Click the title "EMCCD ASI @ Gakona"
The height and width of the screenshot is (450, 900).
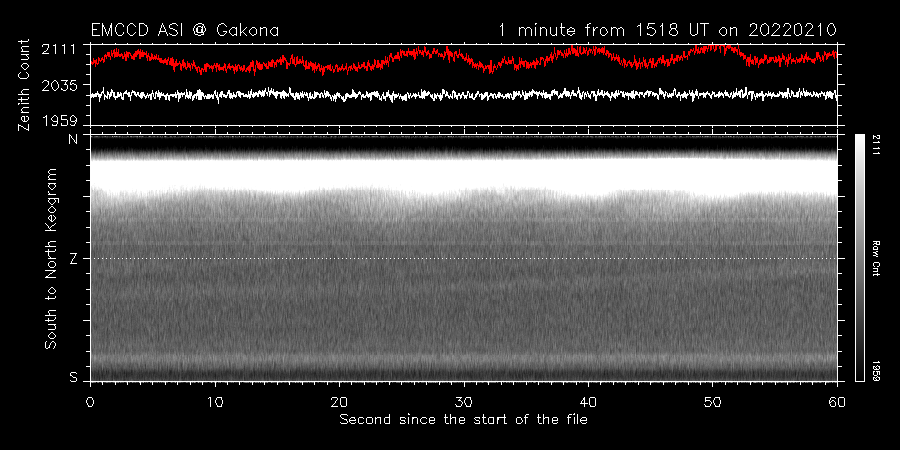coord(185,30)
